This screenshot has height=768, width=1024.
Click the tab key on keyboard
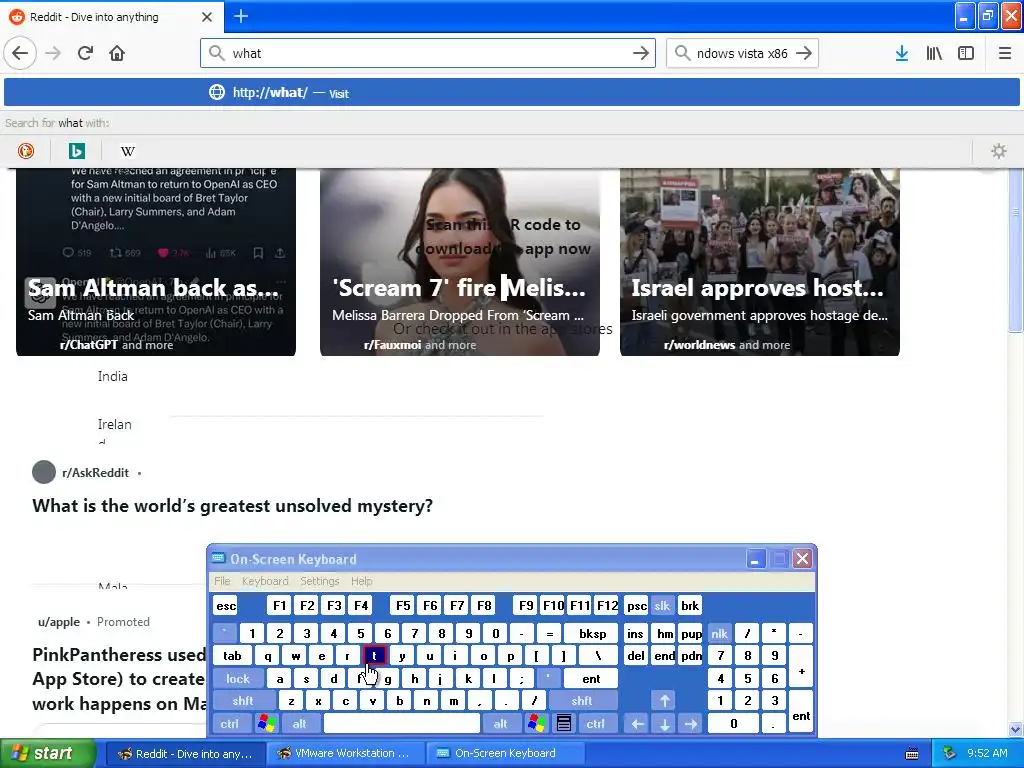tap(232, 656)
